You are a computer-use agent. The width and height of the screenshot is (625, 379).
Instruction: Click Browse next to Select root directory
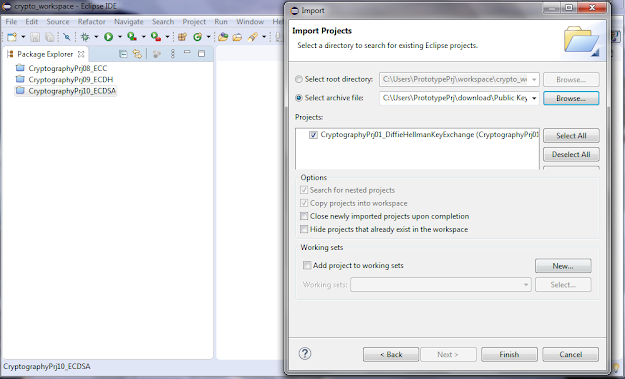tap(571, 79)
